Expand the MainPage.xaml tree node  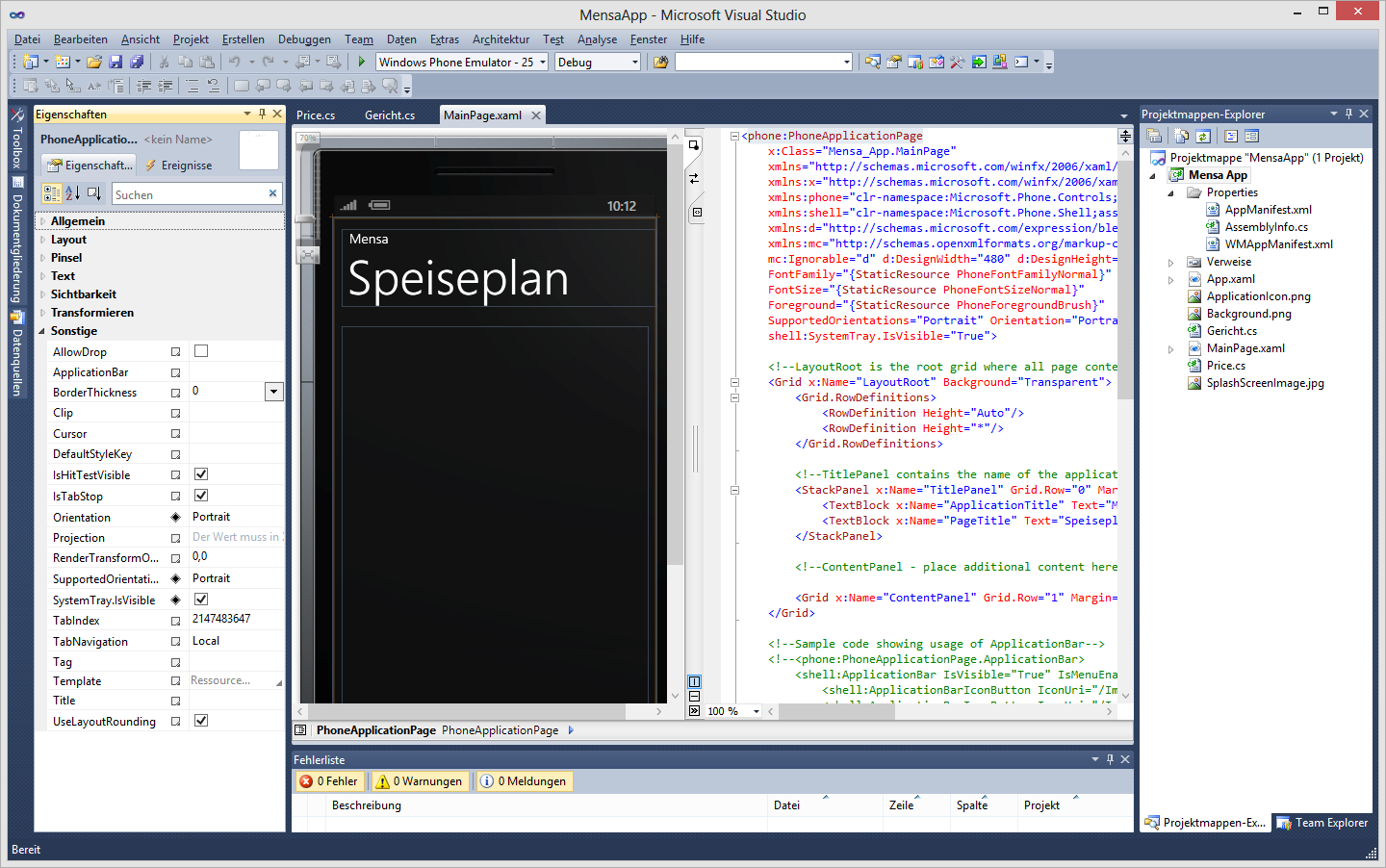coord(1171,348)
